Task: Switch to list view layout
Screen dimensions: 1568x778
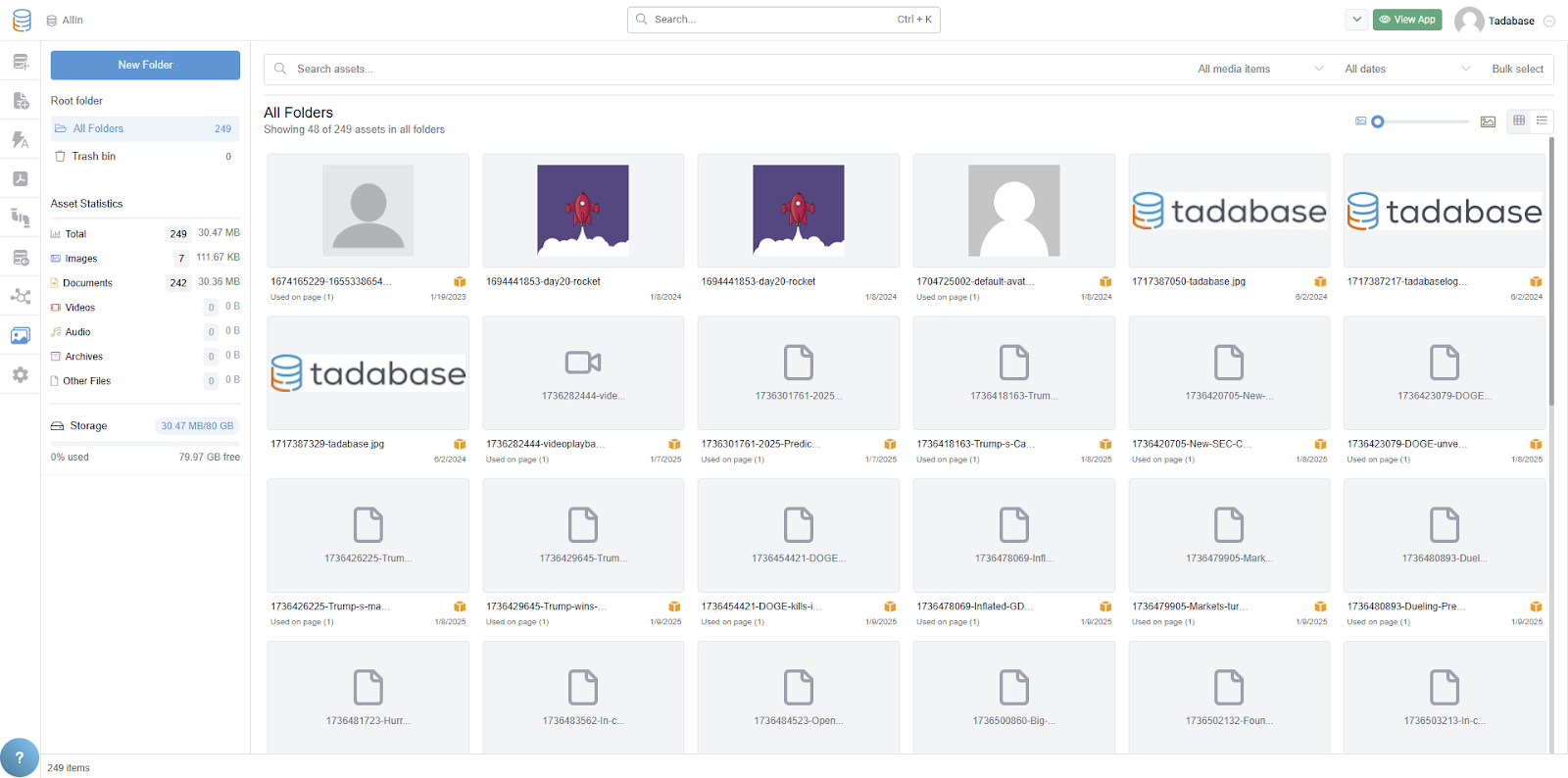Action: click(x=1542, y=121)
